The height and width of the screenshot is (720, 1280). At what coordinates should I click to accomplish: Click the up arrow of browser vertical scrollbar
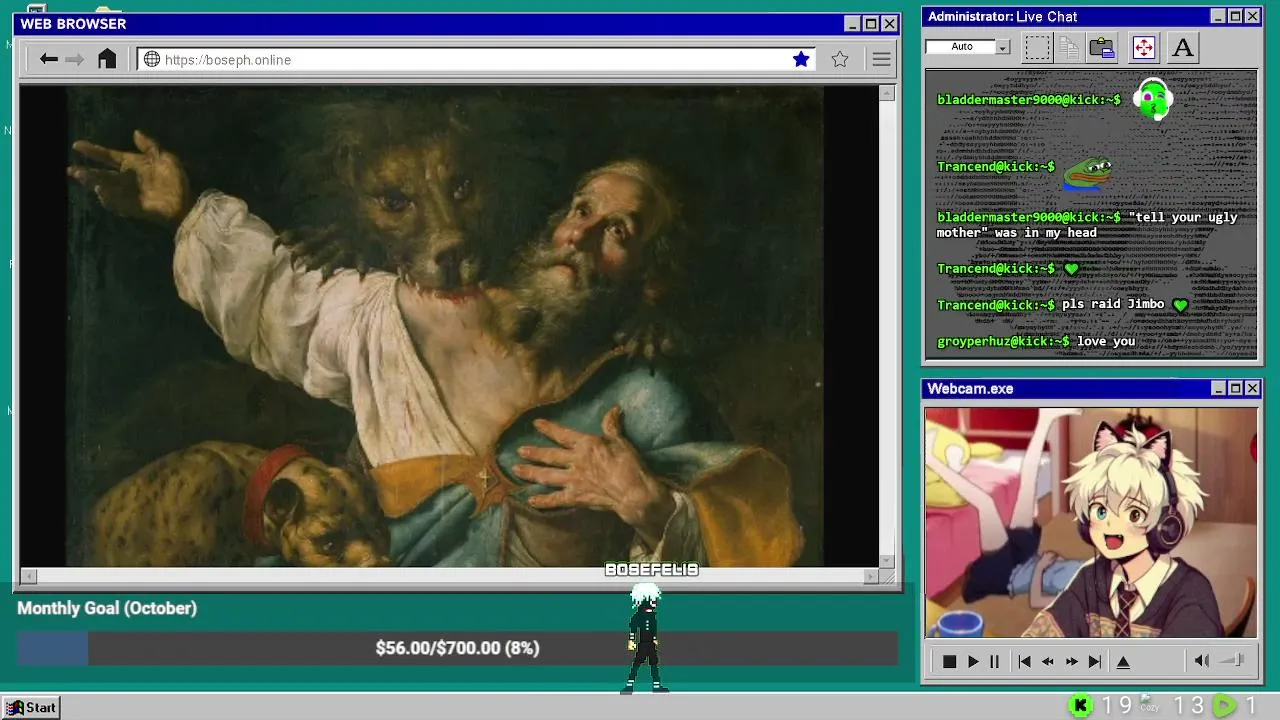(x=886, y=93)
